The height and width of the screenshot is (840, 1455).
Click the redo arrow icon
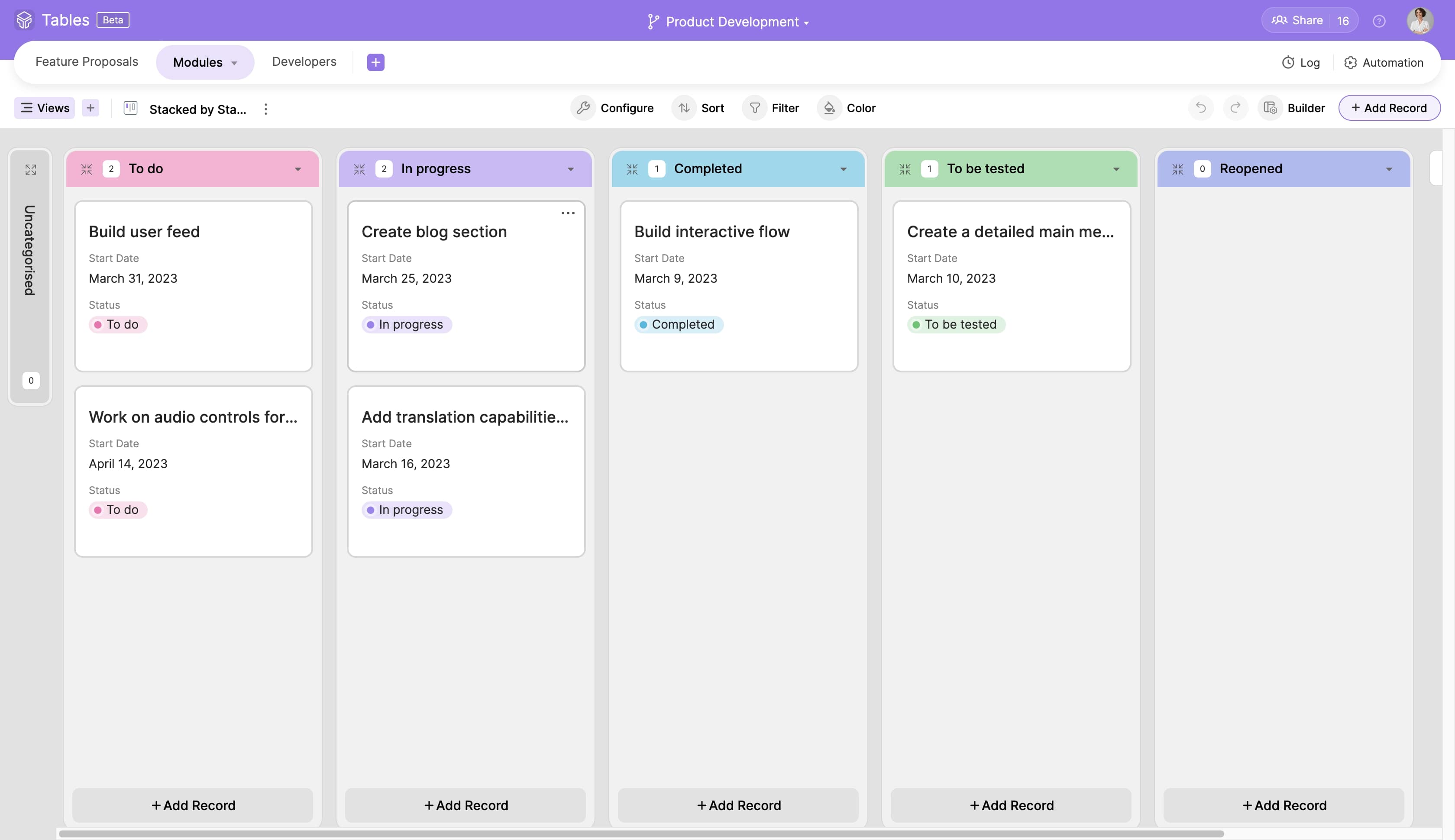point(1235,108)
